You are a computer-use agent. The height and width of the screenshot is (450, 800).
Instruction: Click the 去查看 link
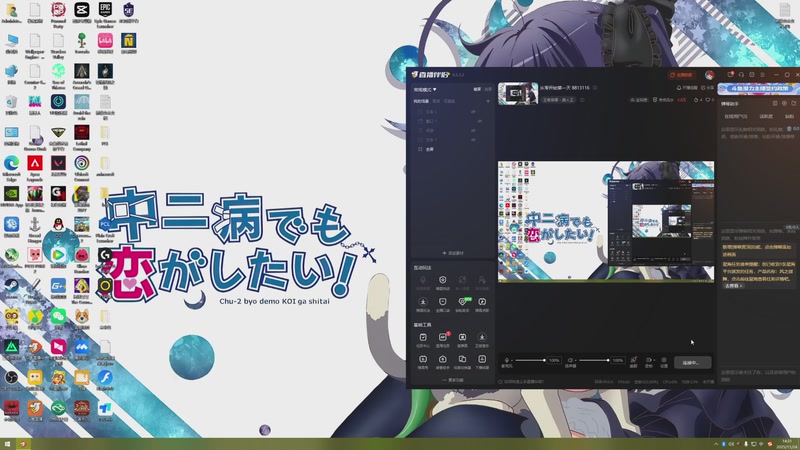pos(734,286)
